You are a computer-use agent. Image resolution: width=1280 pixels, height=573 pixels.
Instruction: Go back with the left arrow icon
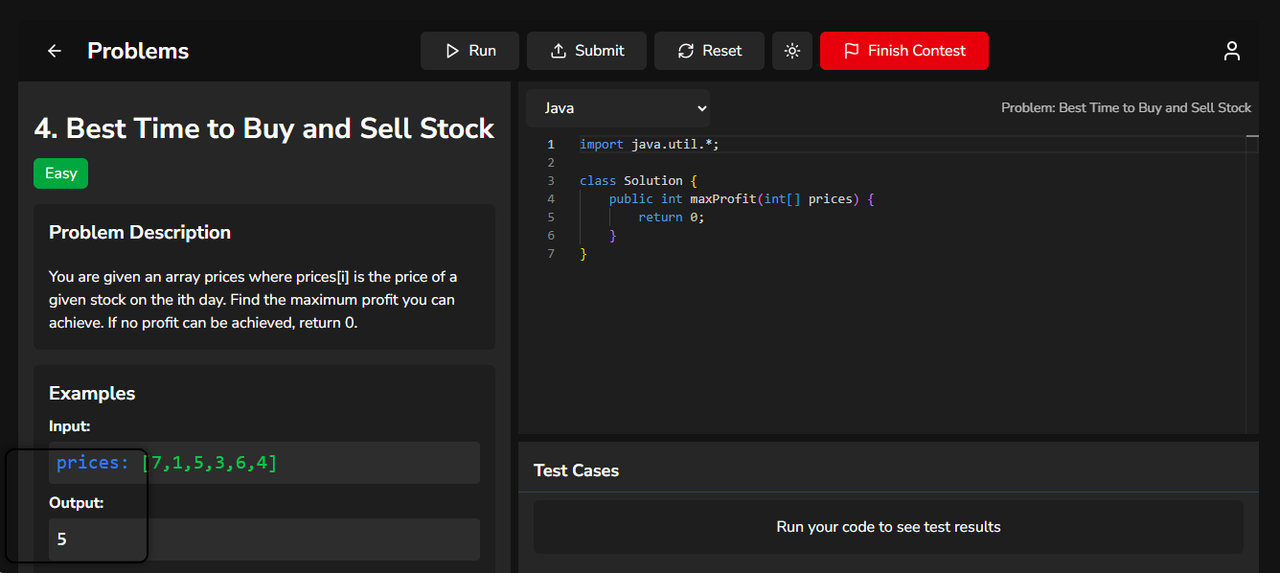tap(54, 51)
